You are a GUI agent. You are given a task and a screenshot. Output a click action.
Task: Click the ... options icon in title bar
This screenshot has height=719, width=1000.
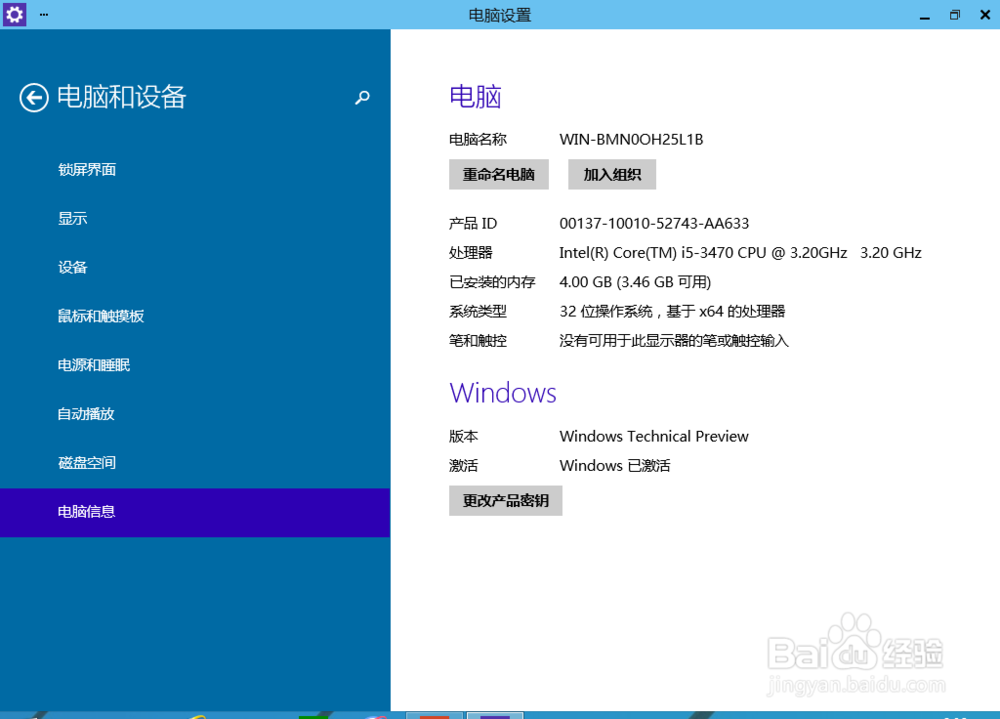click(x=42, y=14)
